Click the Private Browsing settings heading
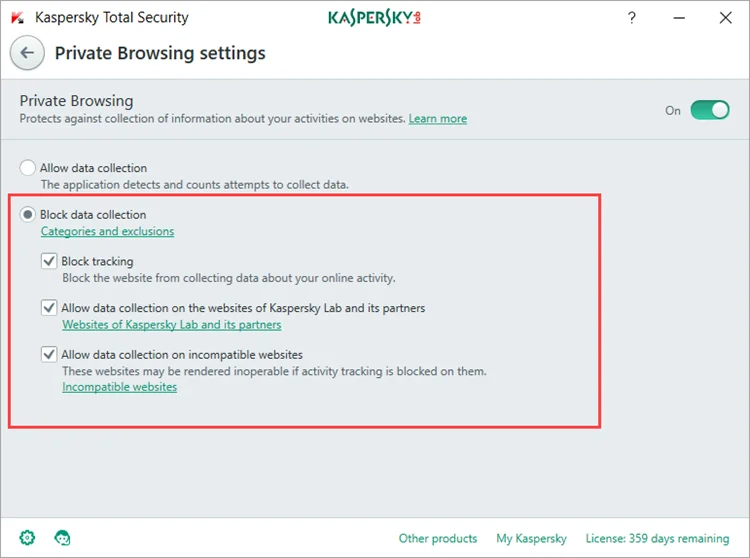The width and height of the screenshot is (750, 558). point(160,53)
